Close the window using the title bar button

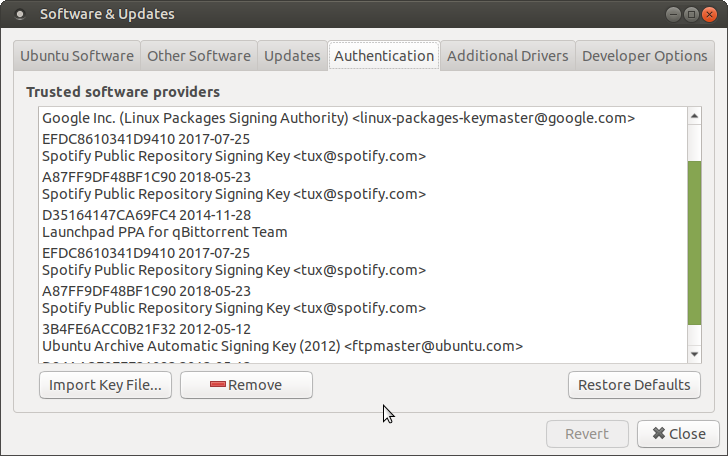(x=710, y=14)
